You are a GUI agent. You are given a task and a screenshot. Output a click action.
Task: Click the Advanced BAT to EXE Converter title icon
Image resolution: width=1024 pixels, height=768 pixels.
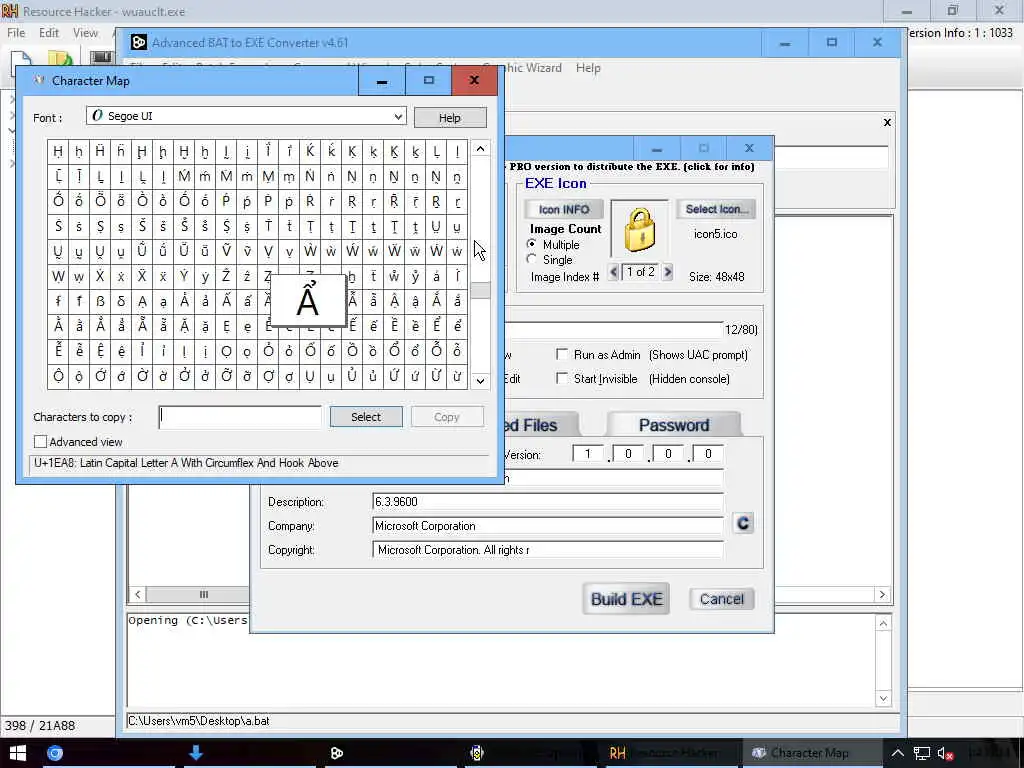[138, 42]
